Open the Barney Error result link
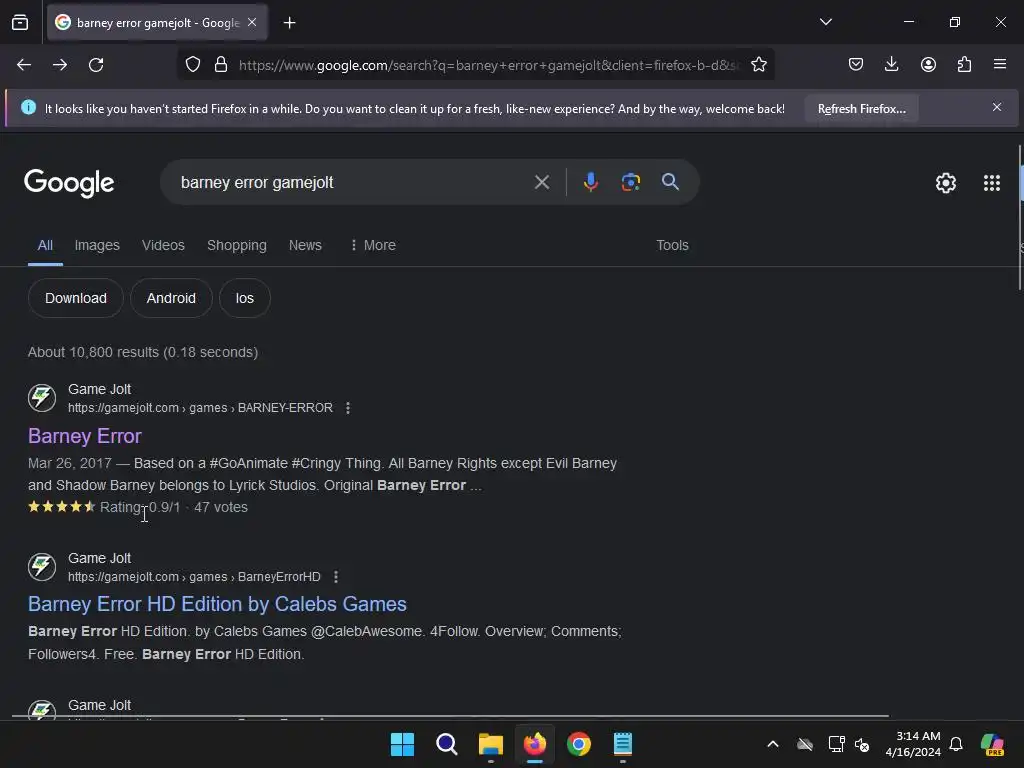Screen dimensions: 1024x768 click(x=85, y=436)
